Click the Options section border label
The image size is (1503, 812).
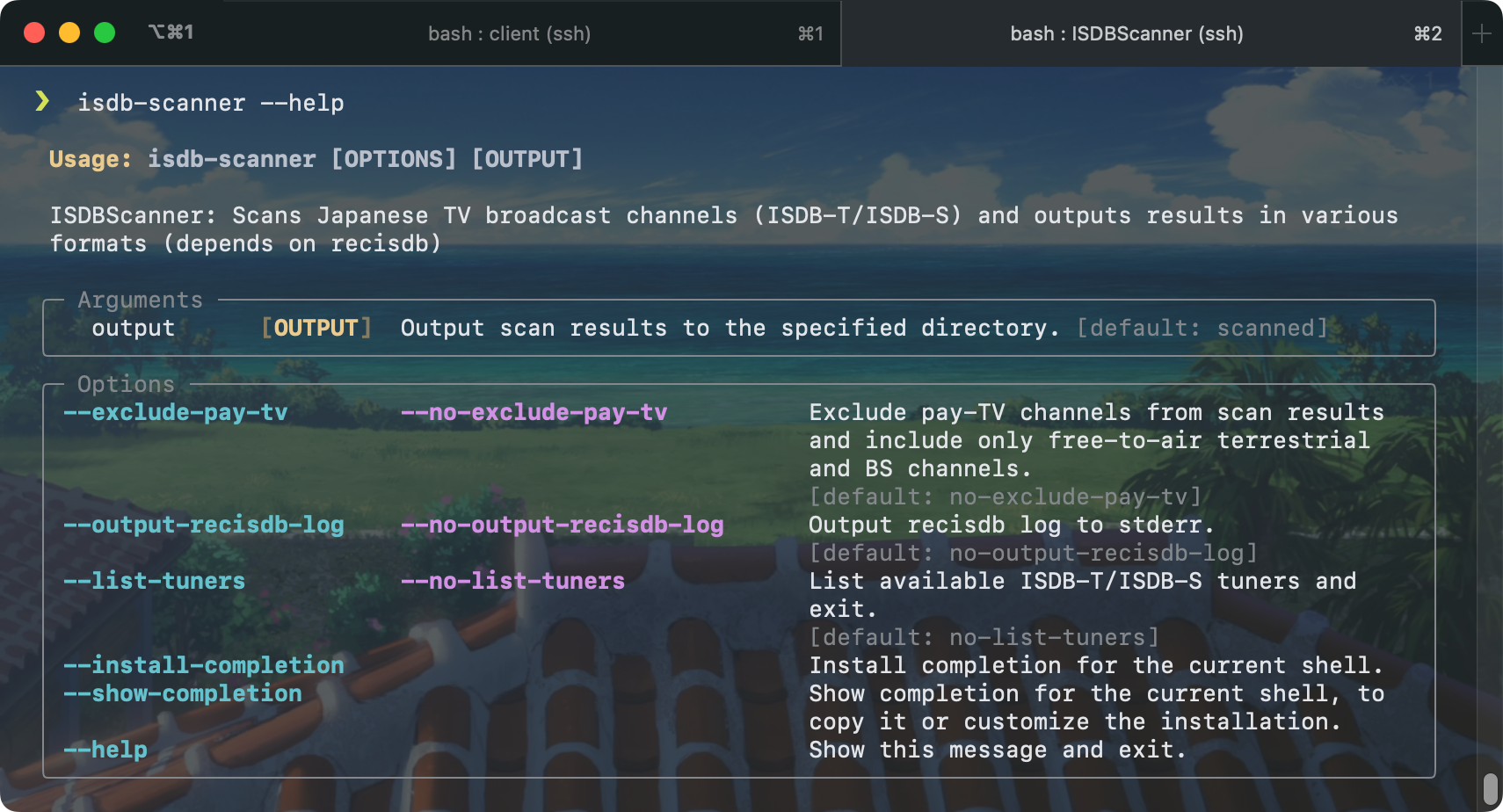[x=127, y=384]
